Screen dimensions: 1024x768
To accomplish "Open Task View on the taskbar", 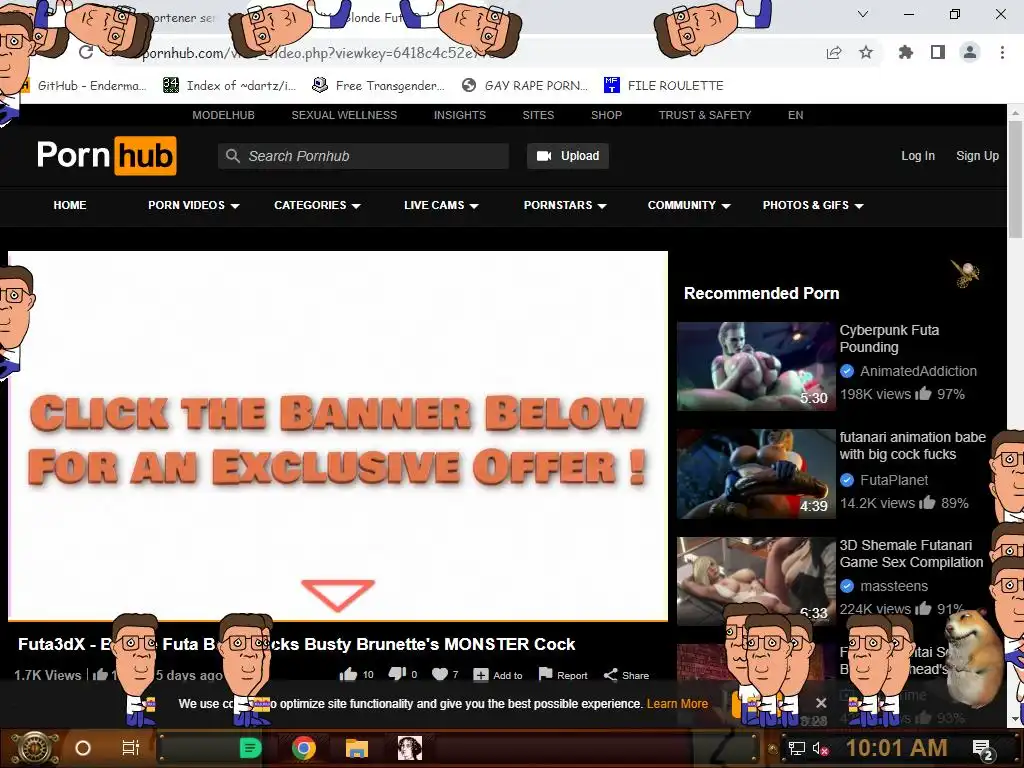I will 131,748.
